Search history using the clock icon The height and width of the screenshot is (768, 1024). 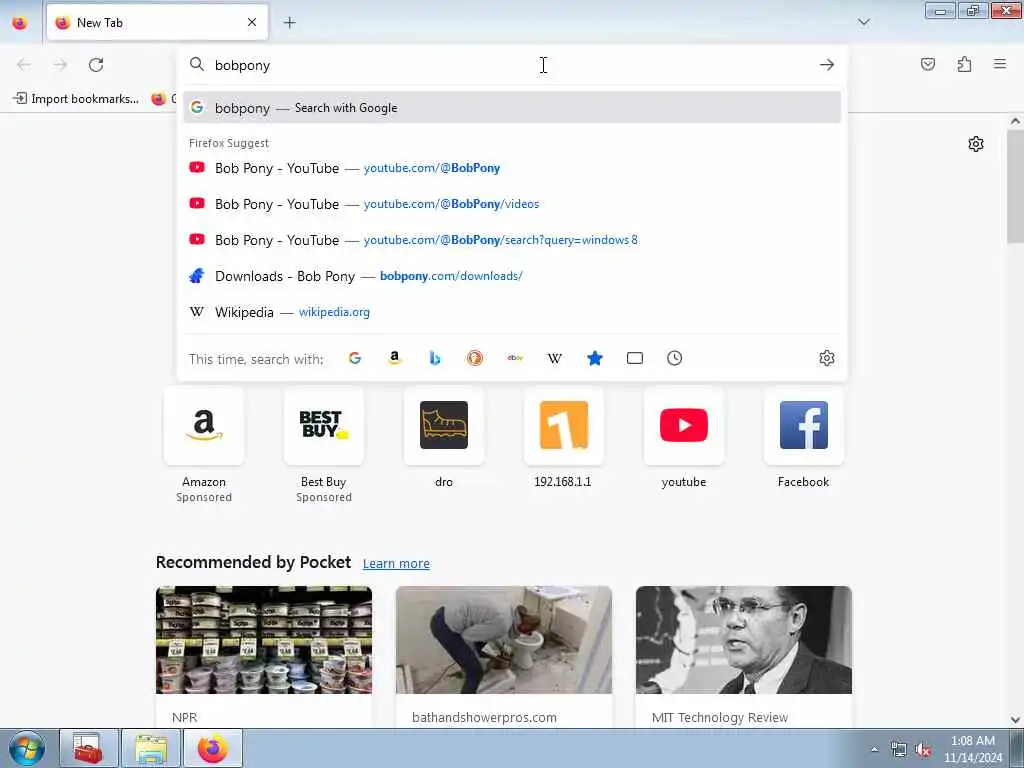pyautogui.click(x=675, y=358)
